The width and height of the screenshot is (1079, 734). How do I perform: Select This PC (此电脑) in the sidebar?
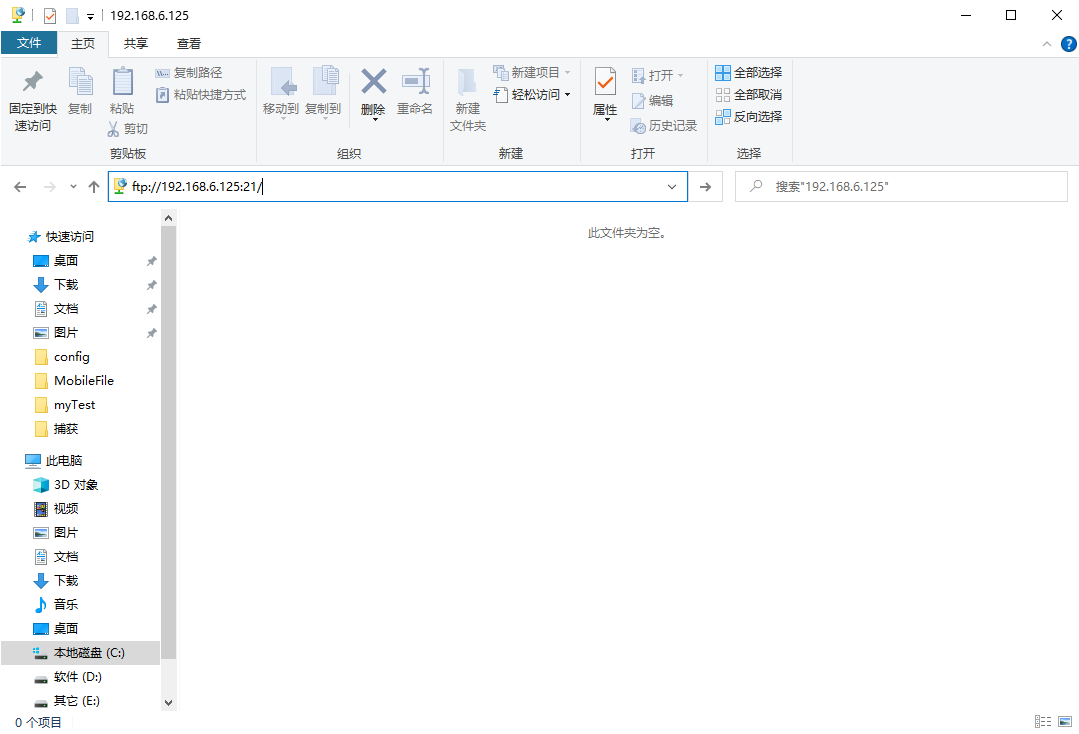pyautogui.click(x=54, y=461)
